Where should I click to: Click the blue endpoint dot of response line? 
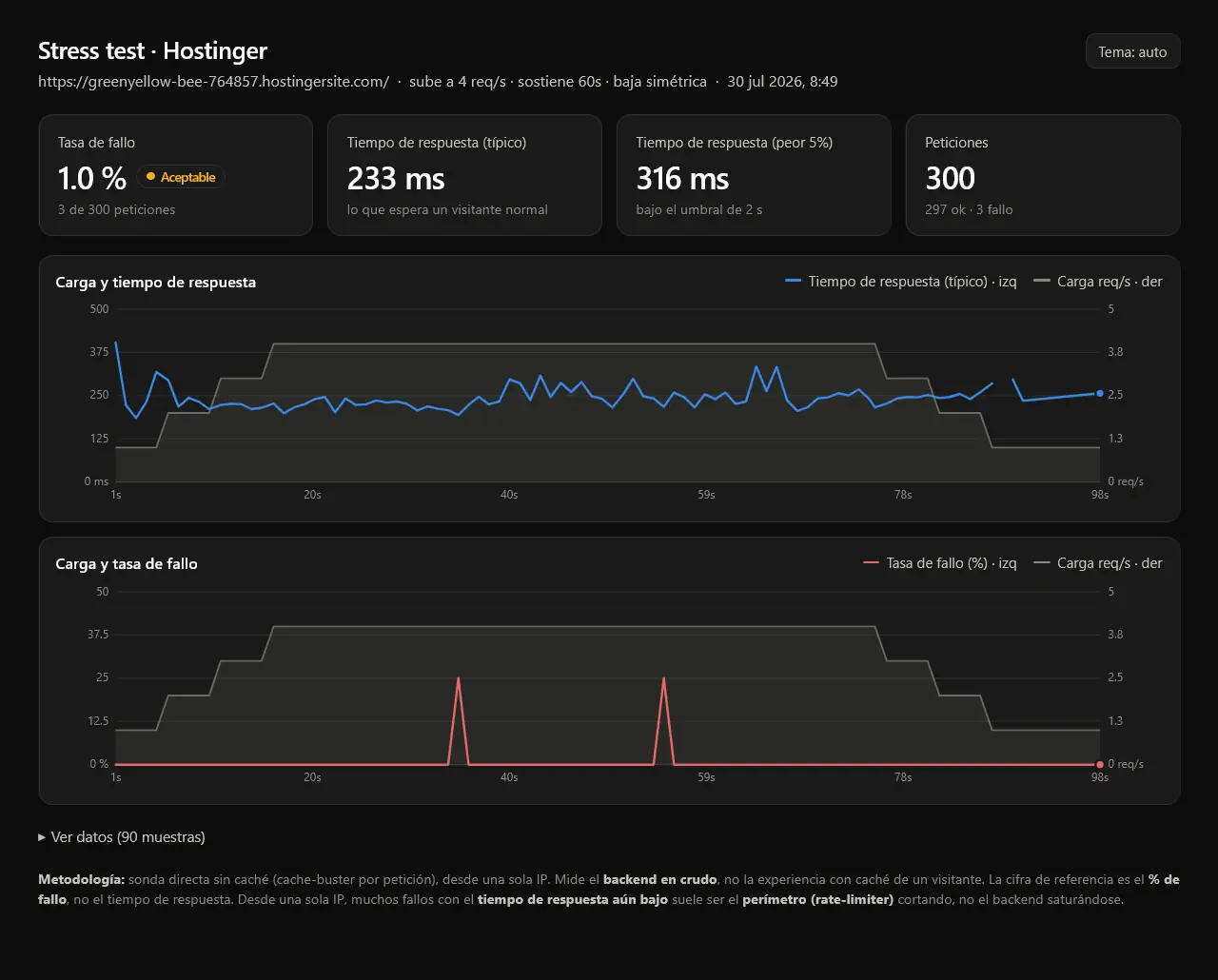(1100, 393)
